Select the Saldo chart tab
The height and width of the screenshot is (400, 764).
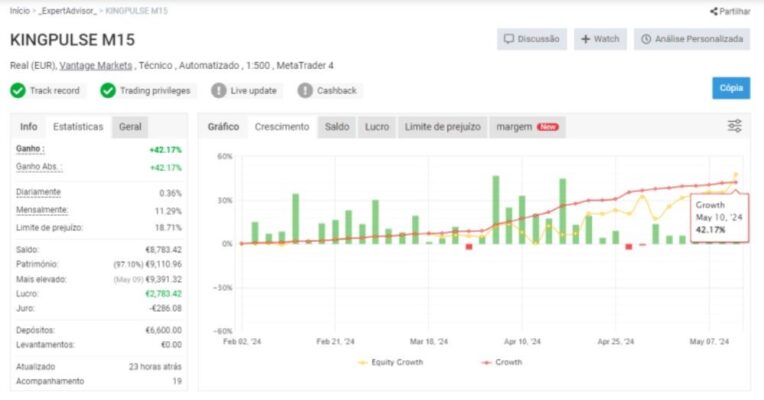pos(337,127)
